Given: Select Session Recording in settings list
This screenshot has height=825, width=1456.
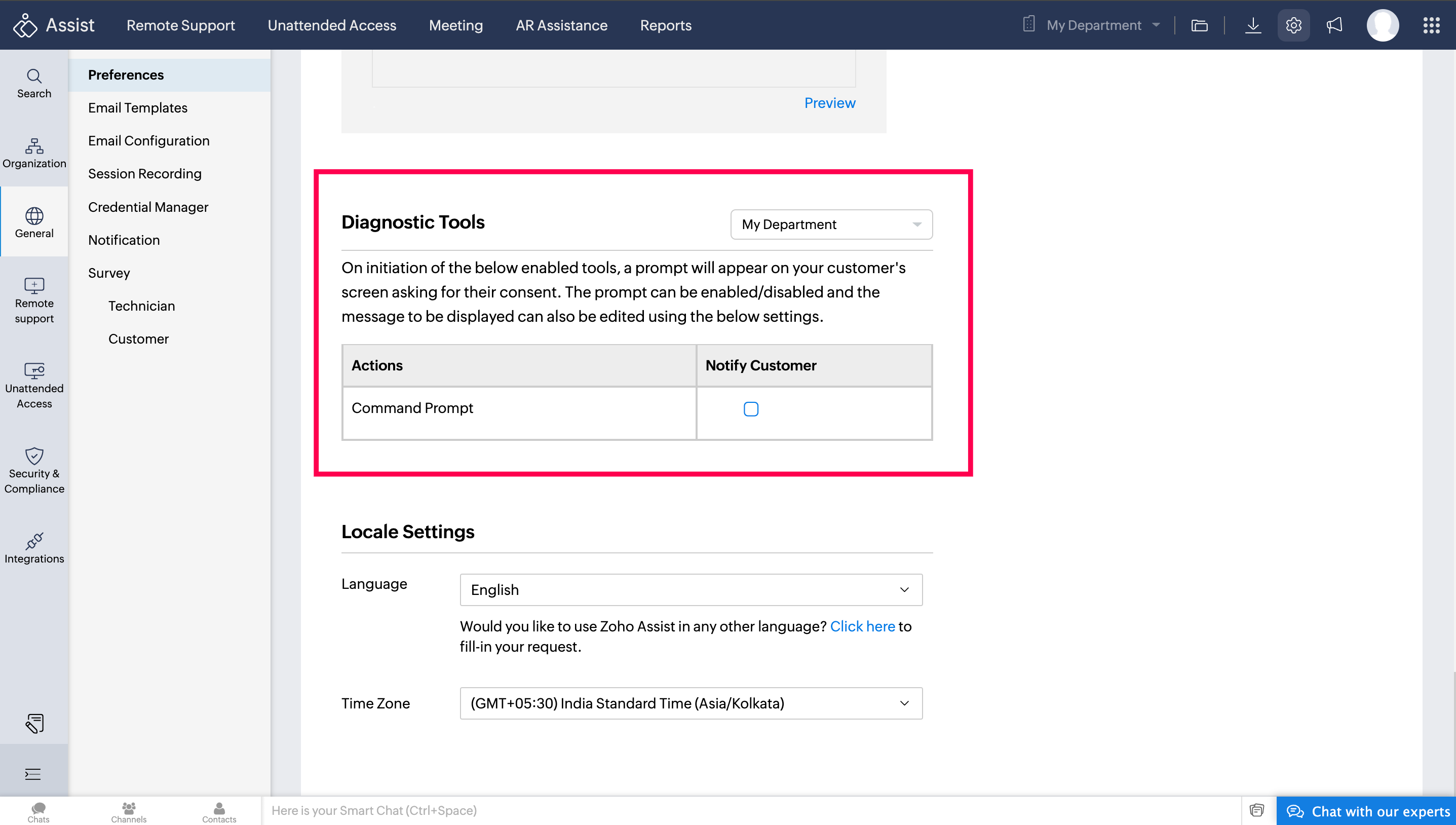Looking at the screenshot, I should click(144, 173).
